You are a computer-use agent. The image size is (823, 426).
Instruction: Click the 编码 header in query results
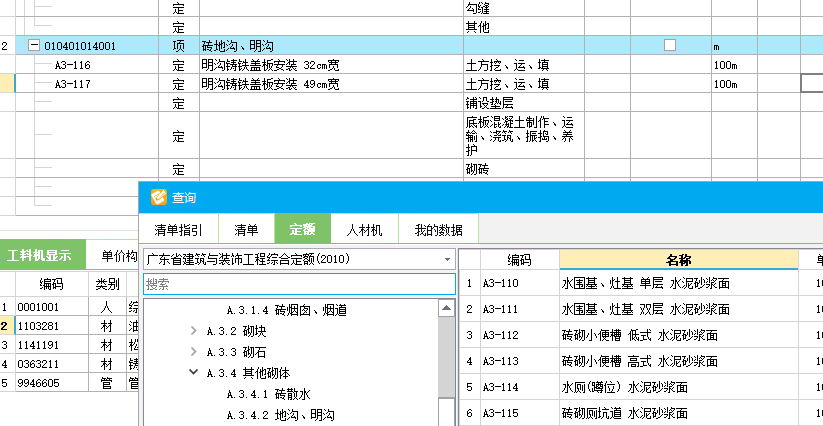(x=520, y=260)
